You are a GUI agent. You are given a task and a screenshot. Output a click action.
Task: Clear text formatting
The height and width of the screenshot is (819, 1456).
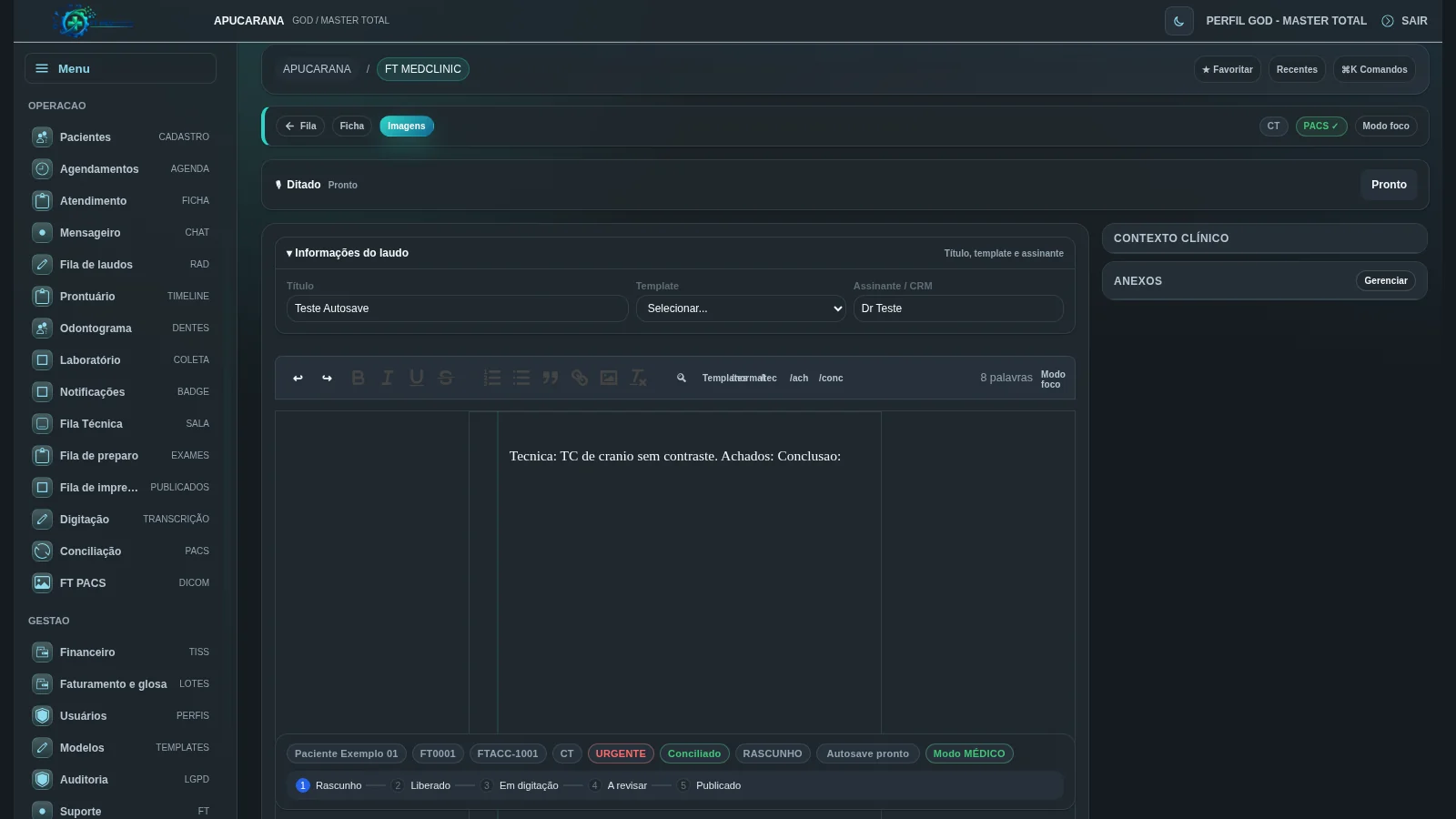tap(638, 378)
